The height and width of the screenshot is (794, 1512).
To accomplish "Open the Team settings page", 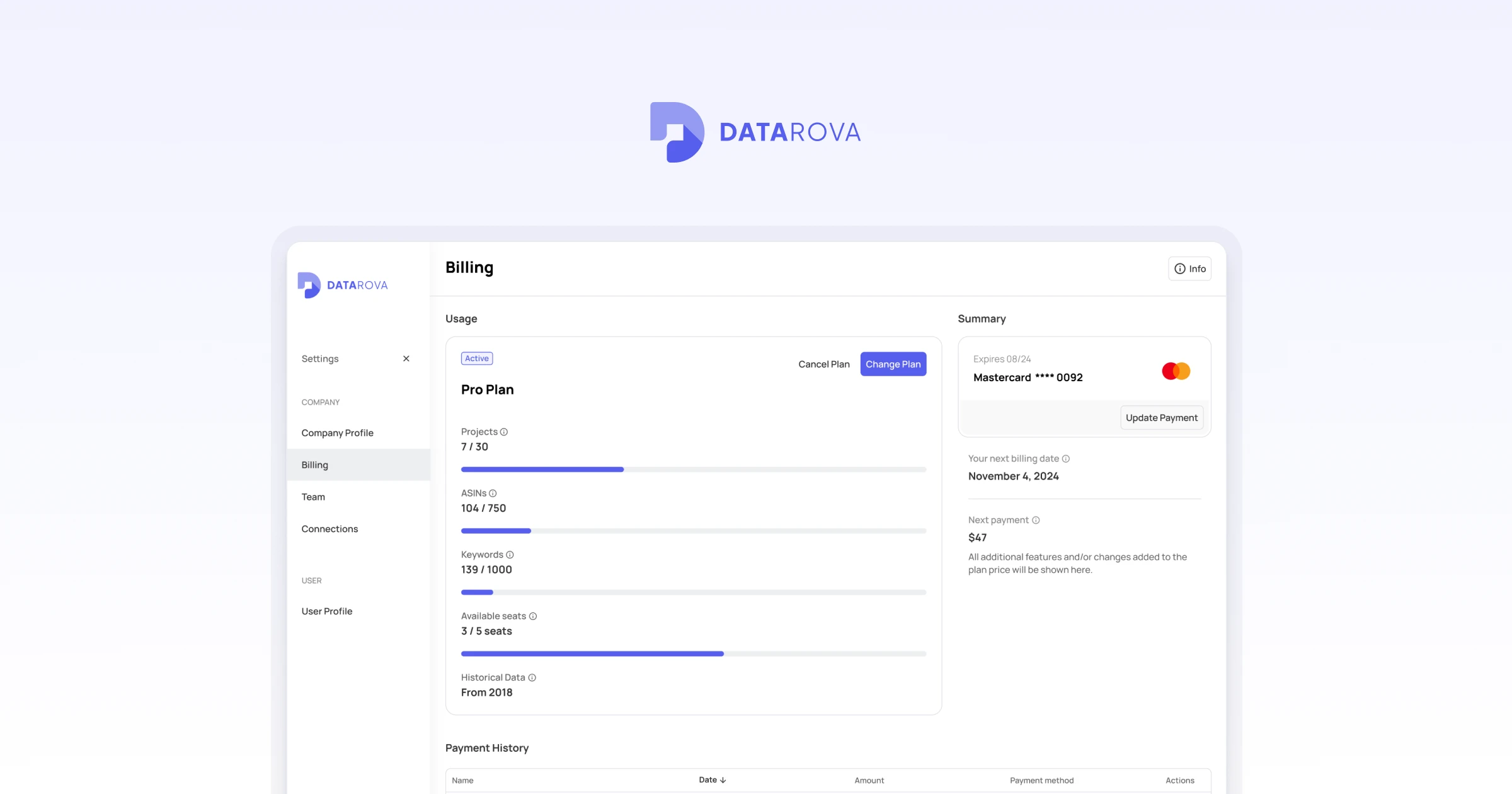I will [313, 497].
